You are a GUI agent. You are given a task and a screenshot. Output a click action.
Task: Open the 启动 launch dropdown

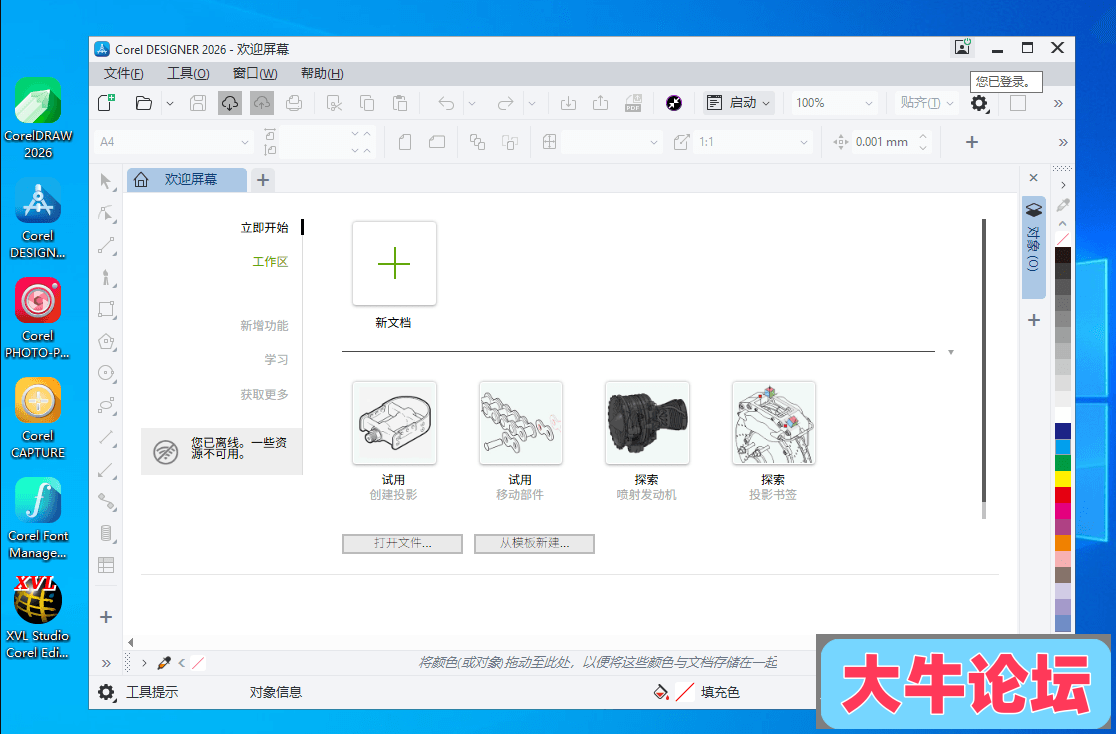tap(738, 103)
